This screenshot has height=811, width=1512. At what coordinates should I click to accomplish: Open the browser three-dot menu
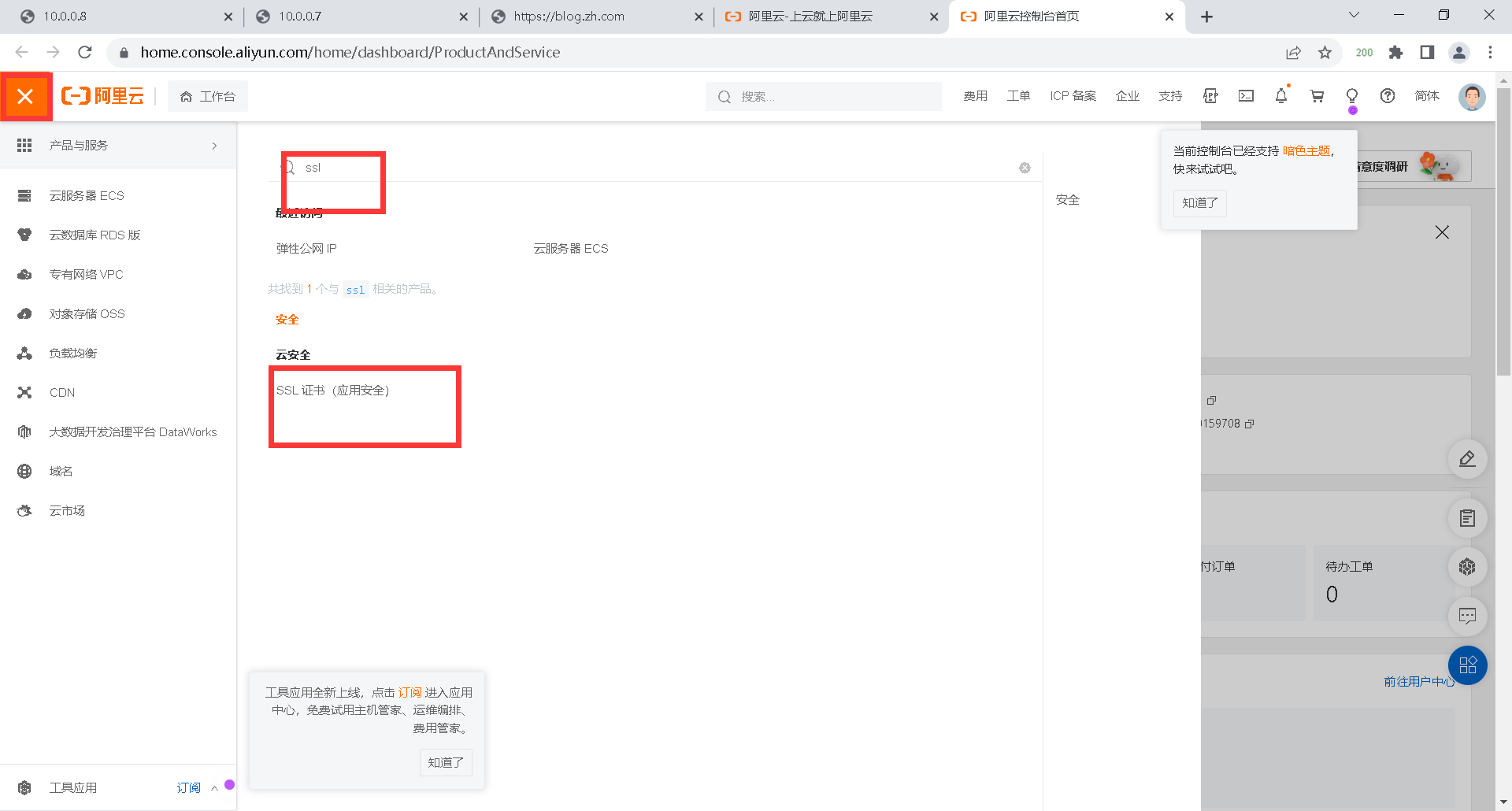tap(1490, 52)
